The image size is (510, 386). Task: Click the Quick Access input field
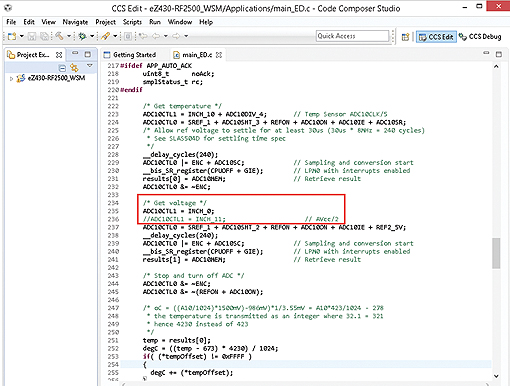(352, 36)
